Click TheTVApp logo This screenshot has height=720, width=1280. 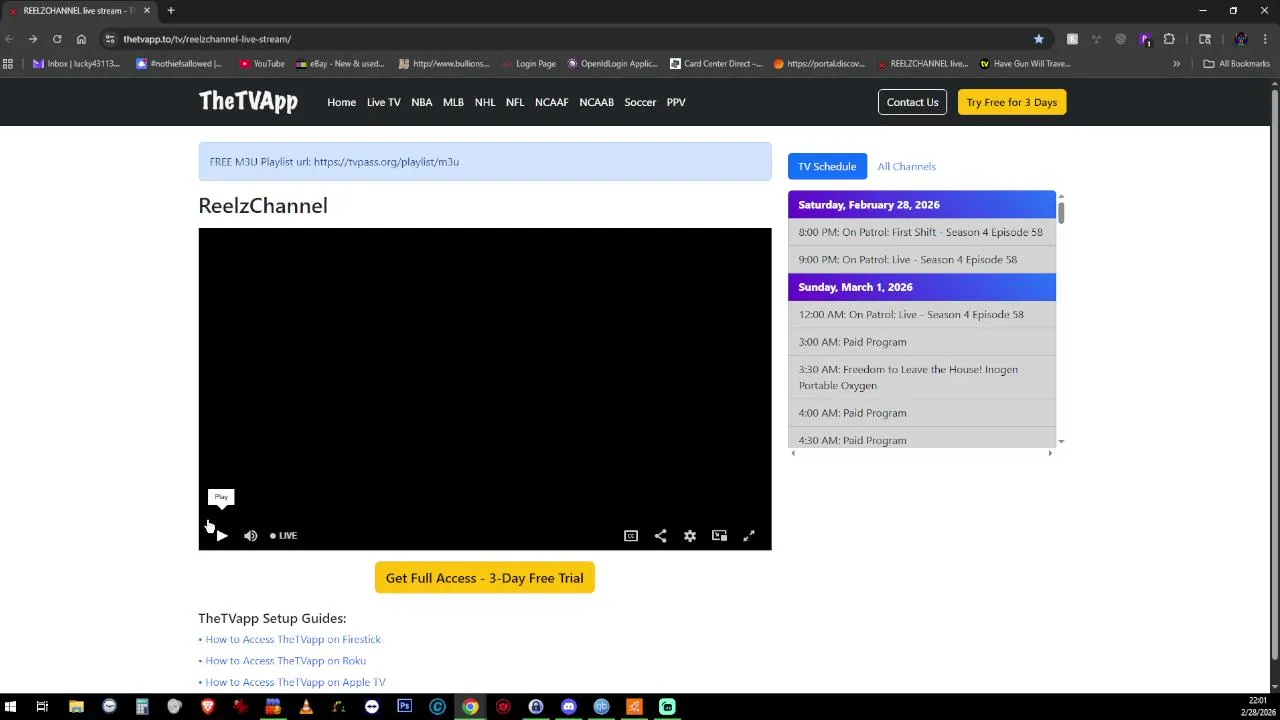tap(248, 101)
